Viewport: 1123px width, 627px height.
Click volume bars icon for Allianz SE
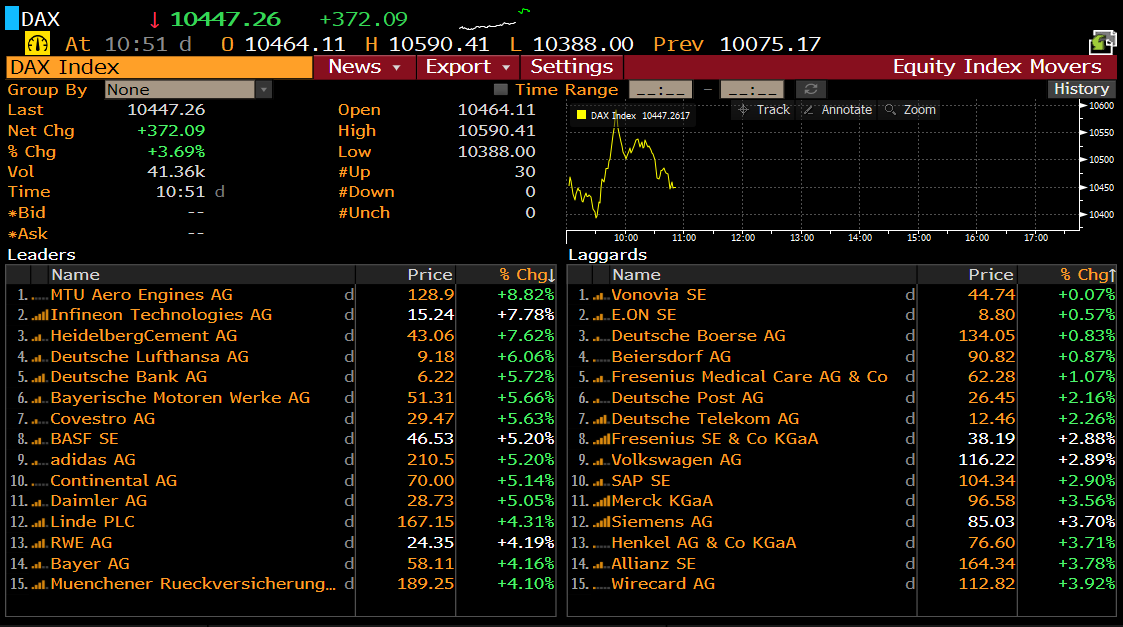point(602,564)
